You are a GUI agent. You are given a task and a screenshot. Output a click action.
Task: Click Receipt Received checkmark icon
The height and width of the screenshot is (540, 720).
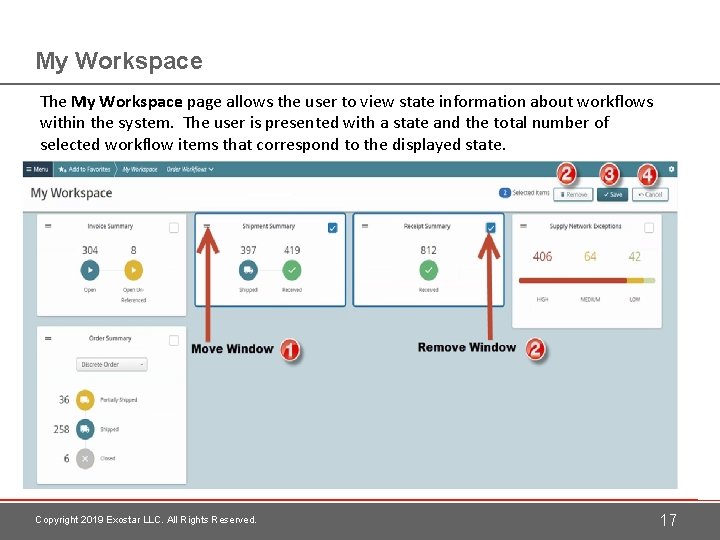[x=428, y=270]
